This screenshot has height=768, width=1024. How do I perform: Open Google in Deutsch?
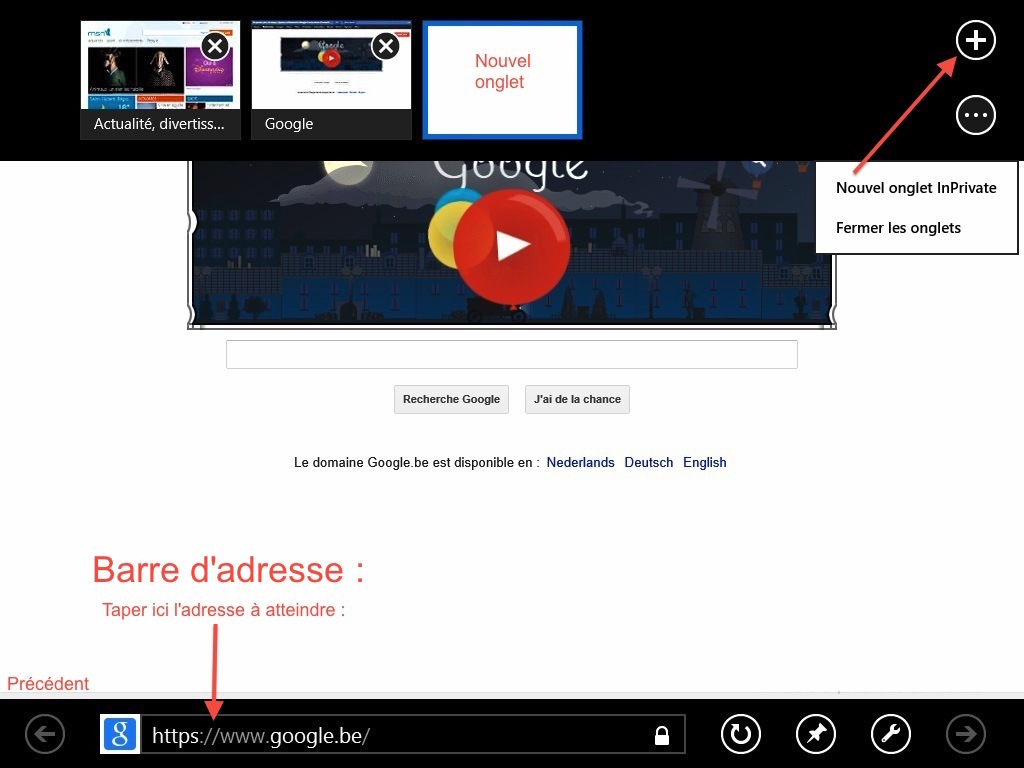tap(648, 462)
